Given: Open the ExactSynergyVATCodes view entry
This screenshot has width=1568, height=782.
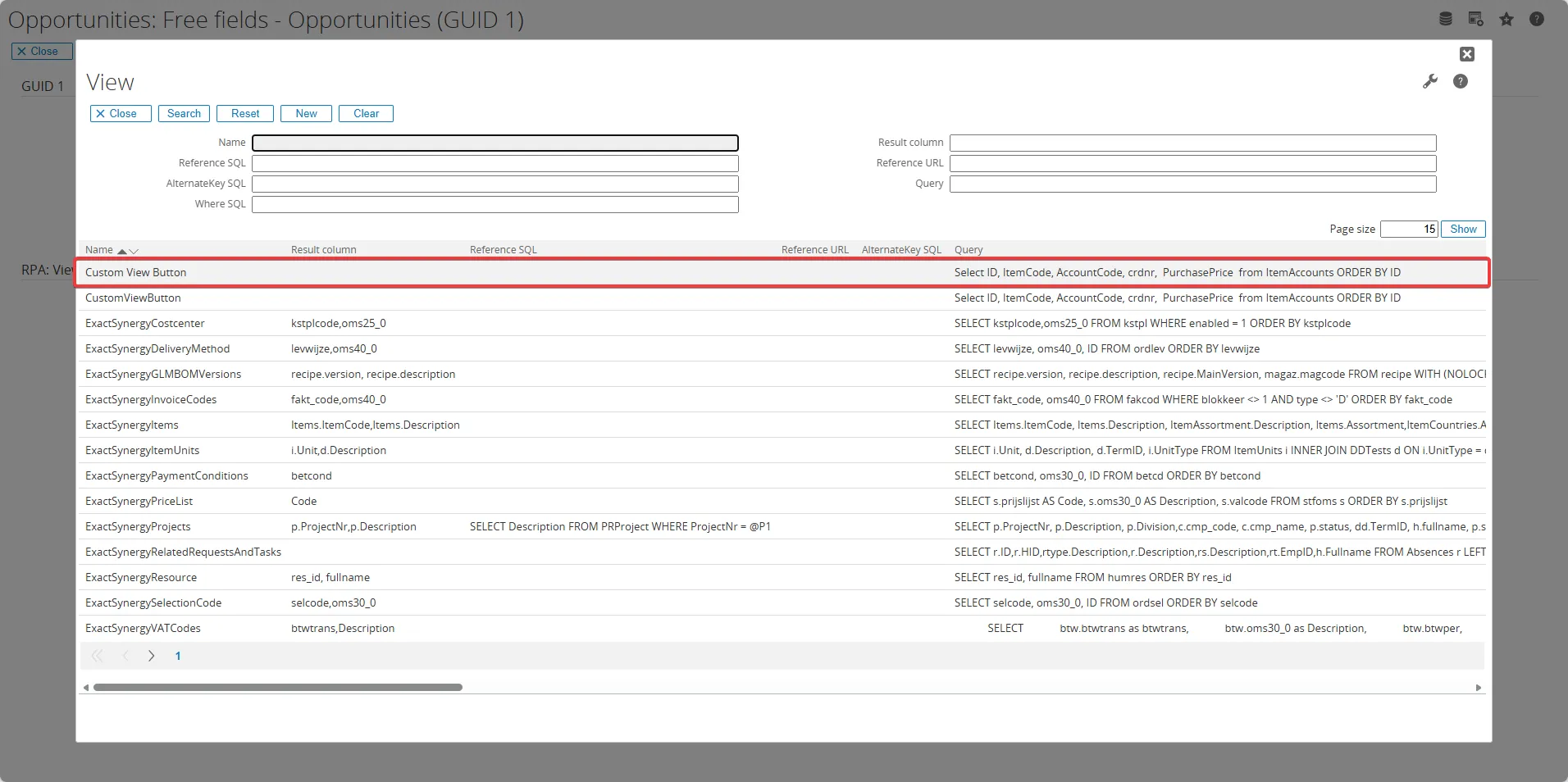Looking at the screenshot, I should [x=143, y=629].
